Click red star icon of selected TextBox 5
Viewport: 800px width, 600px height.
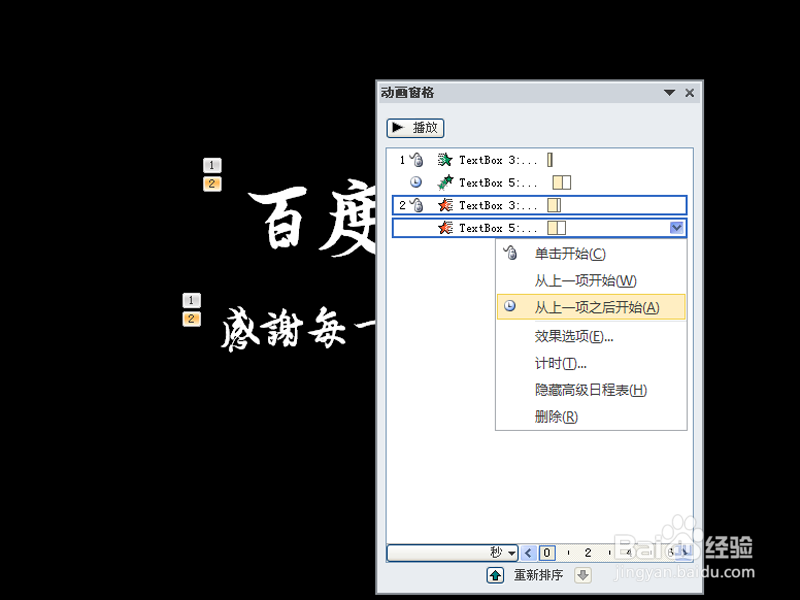[445, 228]
